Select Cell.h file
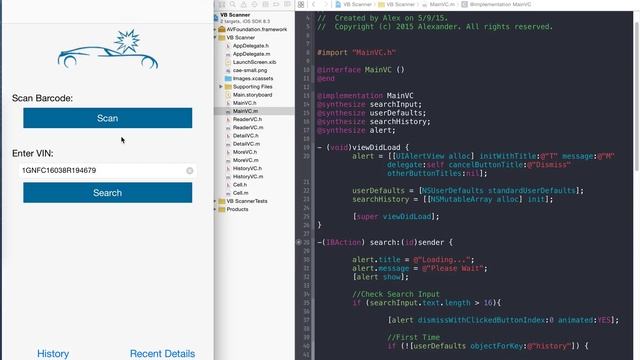The height and width of the screenshot is (360, 640). point(240,184)
